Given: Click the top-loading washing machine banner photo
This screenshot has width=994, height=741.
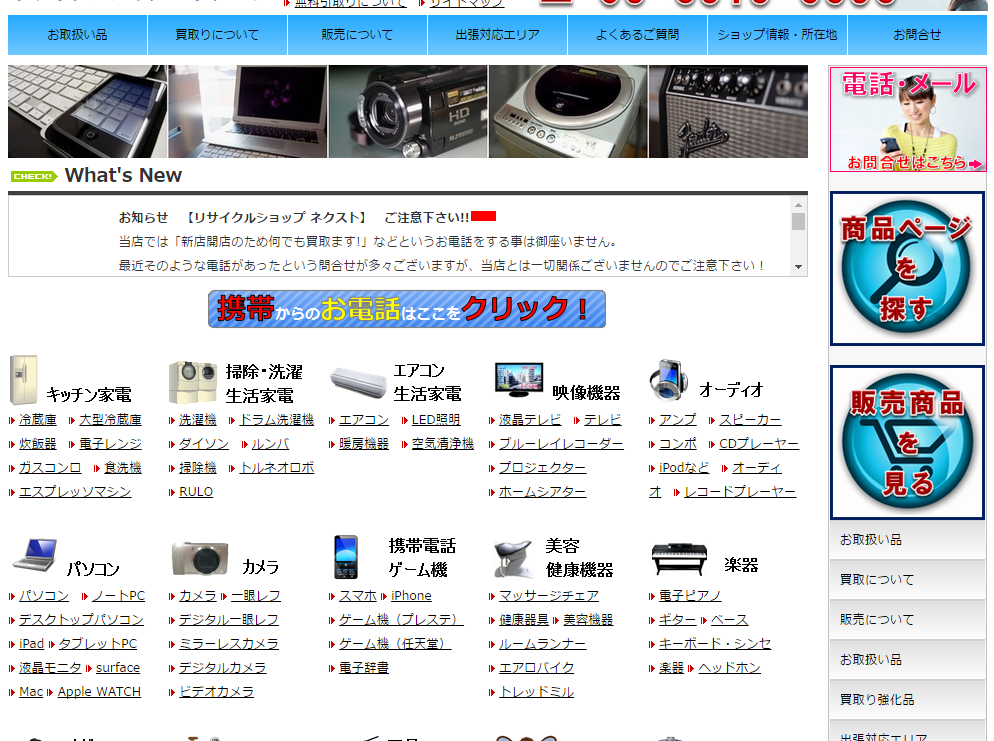Looking at the screenshot, I should (568, 112).
